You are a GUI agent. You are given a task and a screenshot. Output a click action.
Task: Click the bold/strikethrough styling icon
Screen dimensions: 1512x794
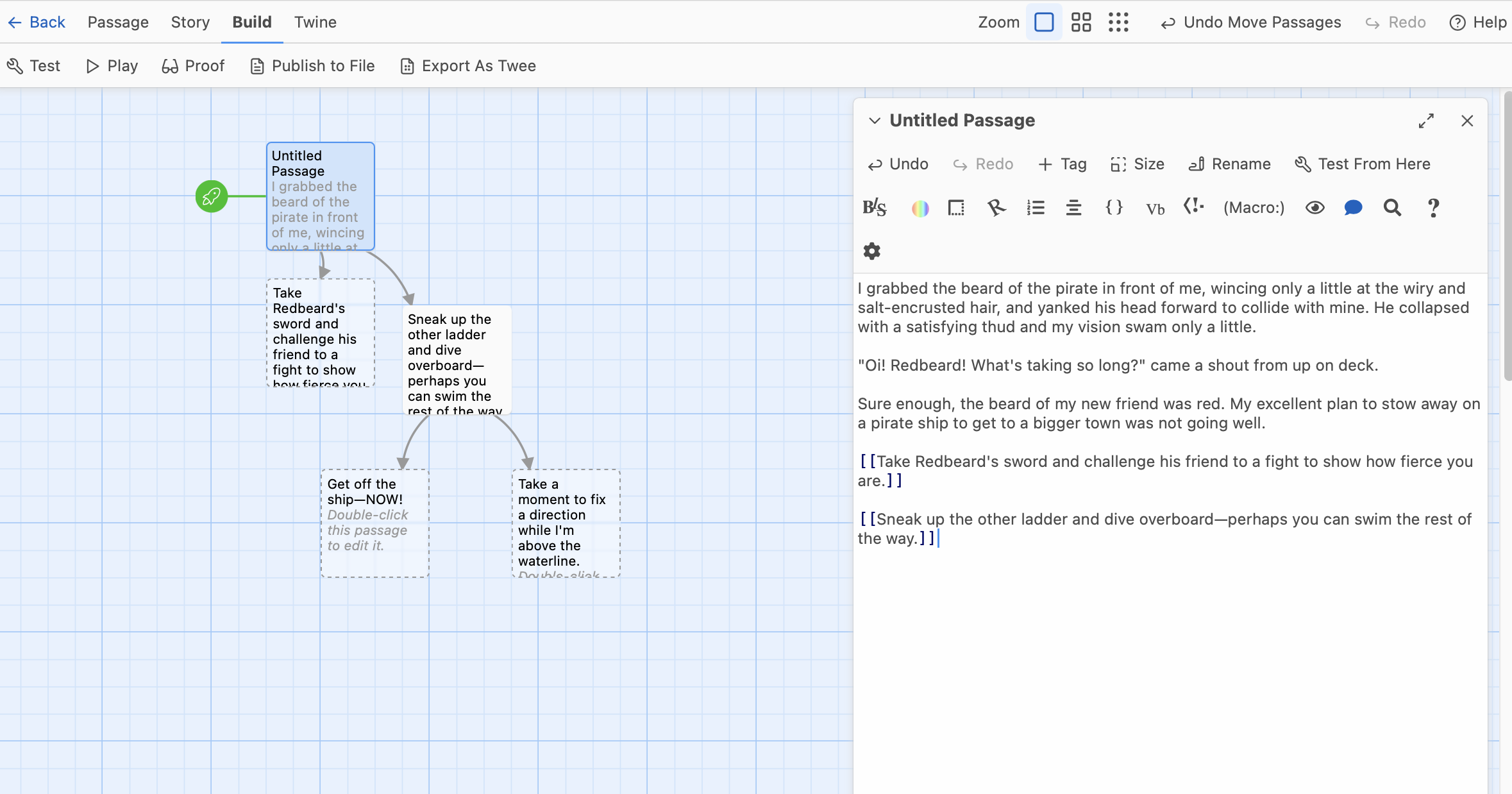coord(875,208)
